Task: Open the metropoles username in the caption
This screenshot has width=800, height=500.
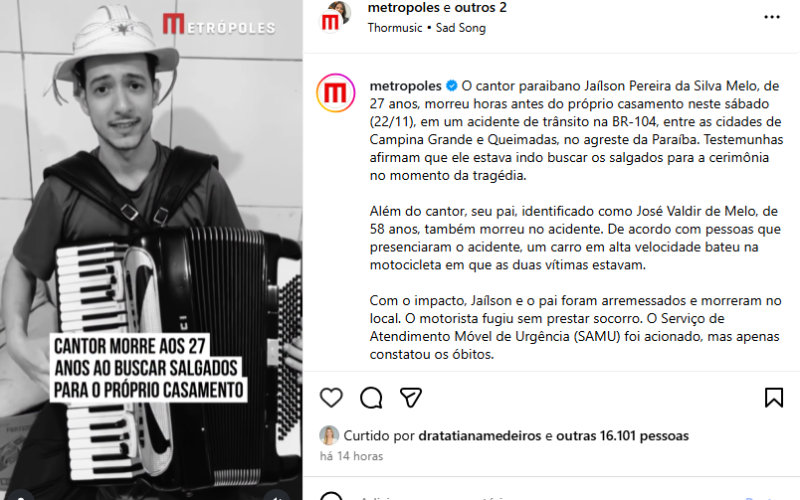Action: pyautogui.click(x=406, y=86)
